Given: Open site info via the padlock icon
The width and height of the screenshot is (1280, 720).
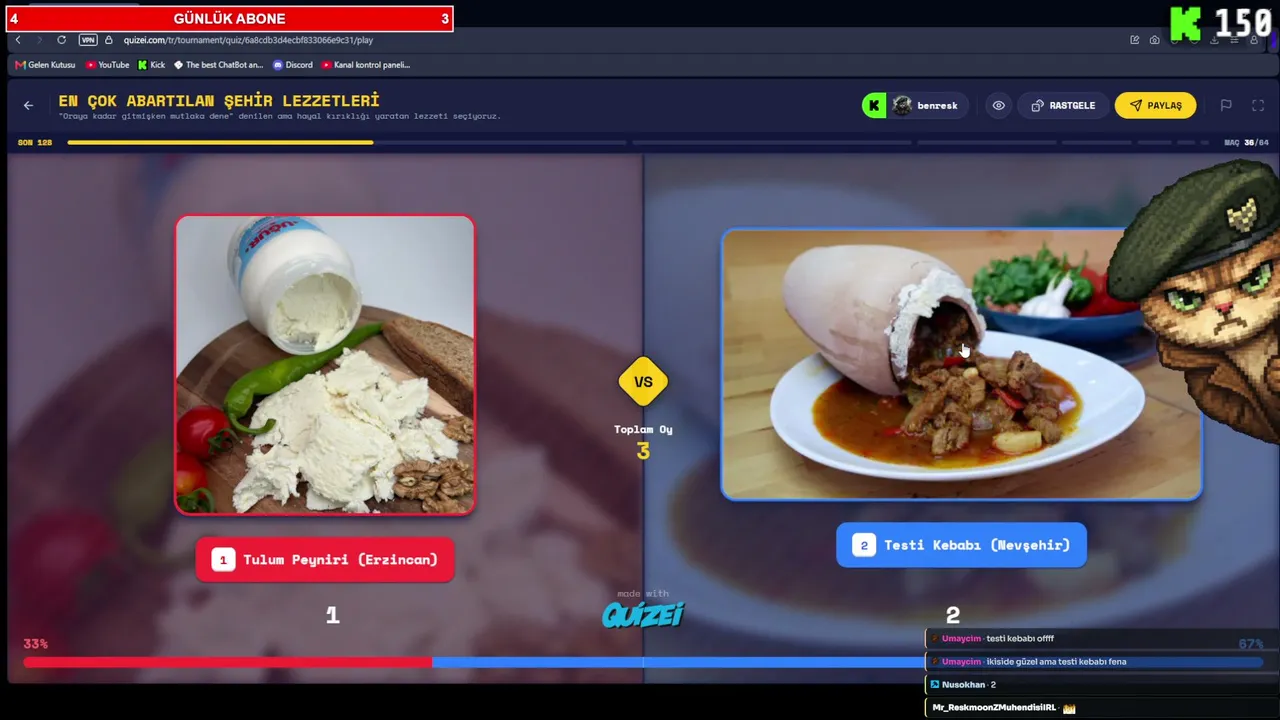Looking at the screenshot, I should tap(109, 40).
